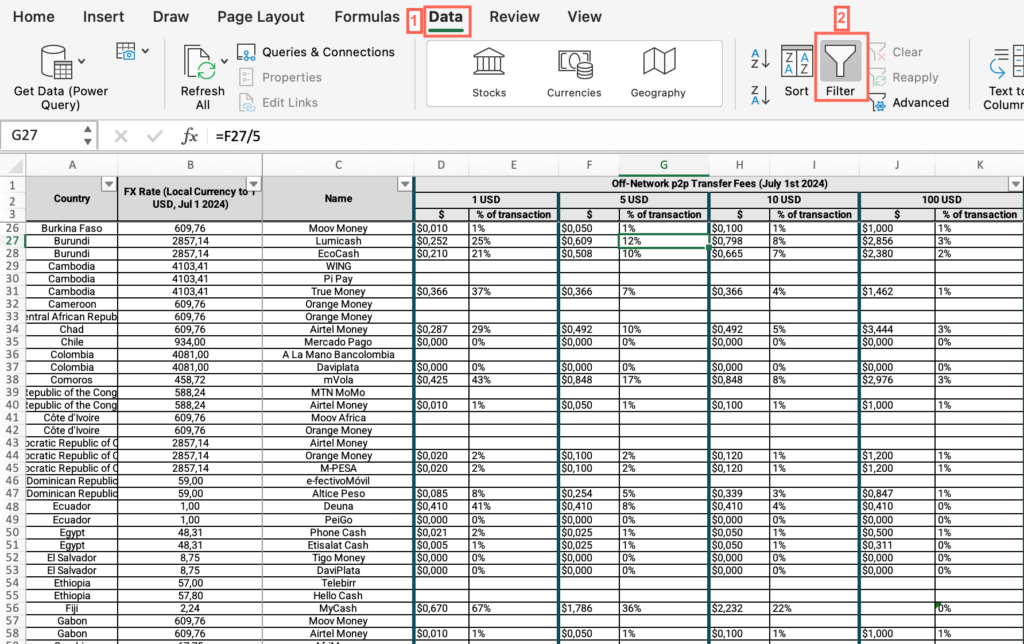The width and height of the screenshot is (1024, 644).
Task: Select the EcoCash cell
Action: [338, 253]
